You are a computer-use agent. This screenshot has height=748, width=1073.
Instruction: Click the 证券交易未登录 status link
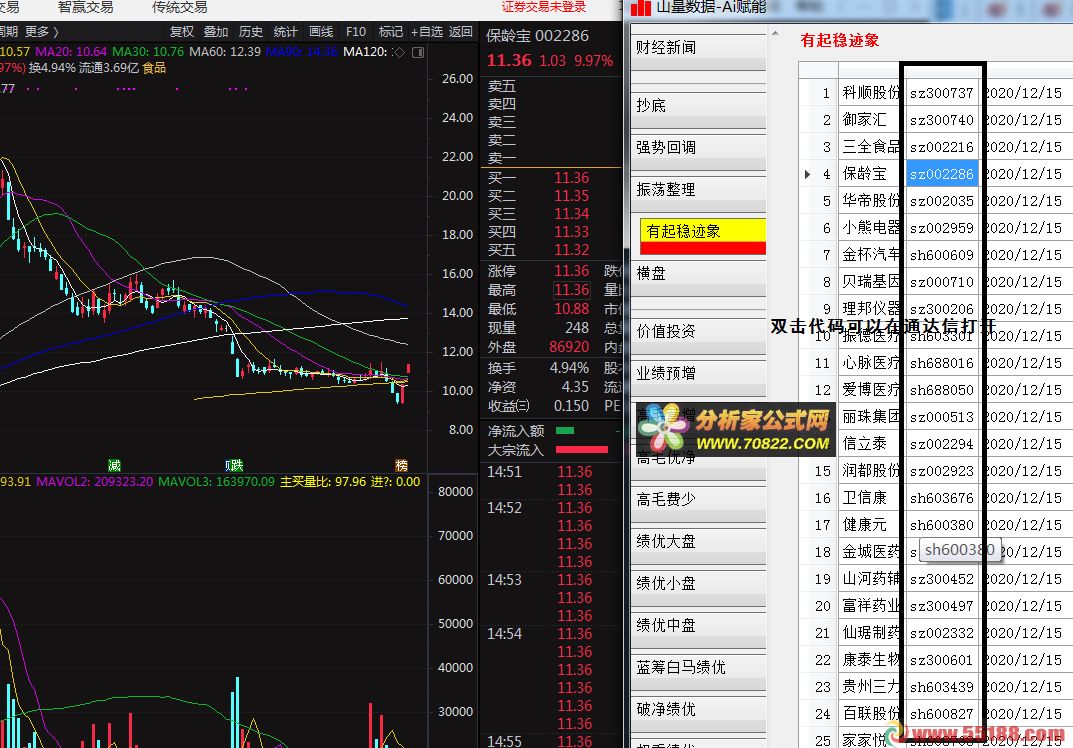[544, 7]
